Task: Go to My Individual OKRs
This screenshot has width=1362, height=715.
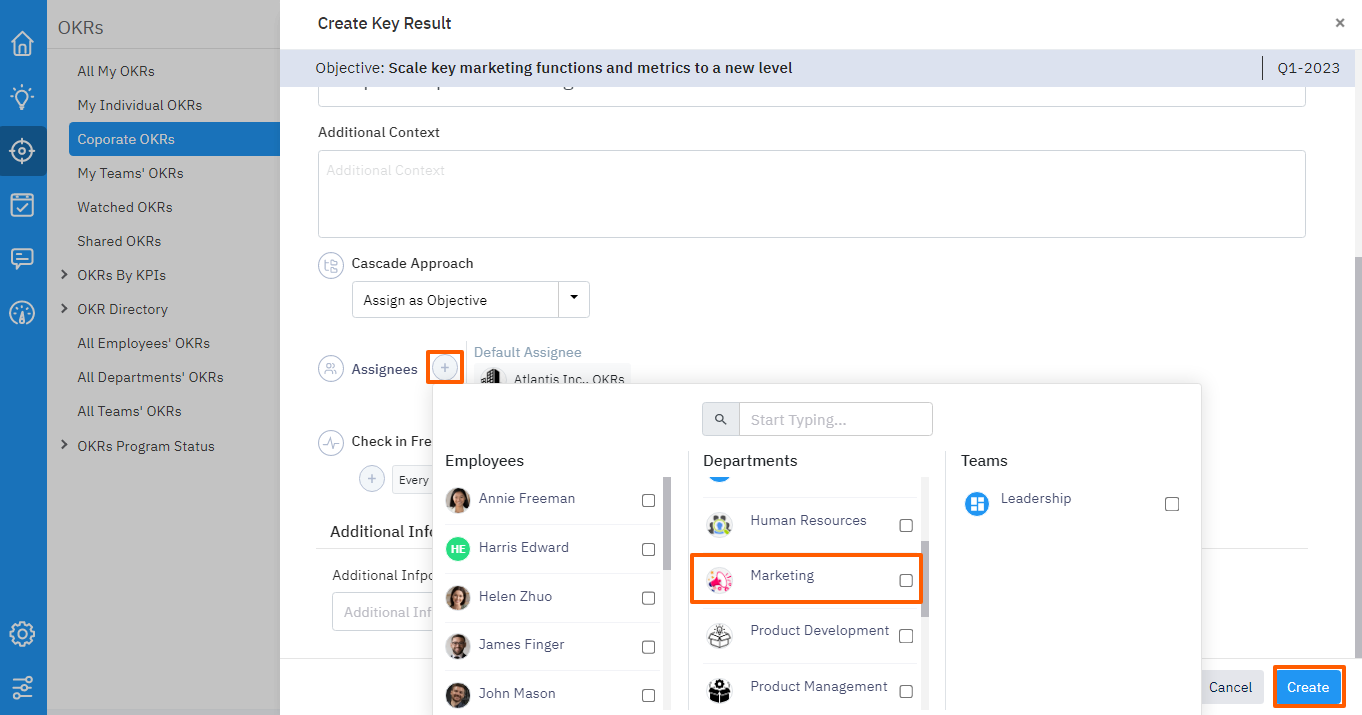Action: 140,105
